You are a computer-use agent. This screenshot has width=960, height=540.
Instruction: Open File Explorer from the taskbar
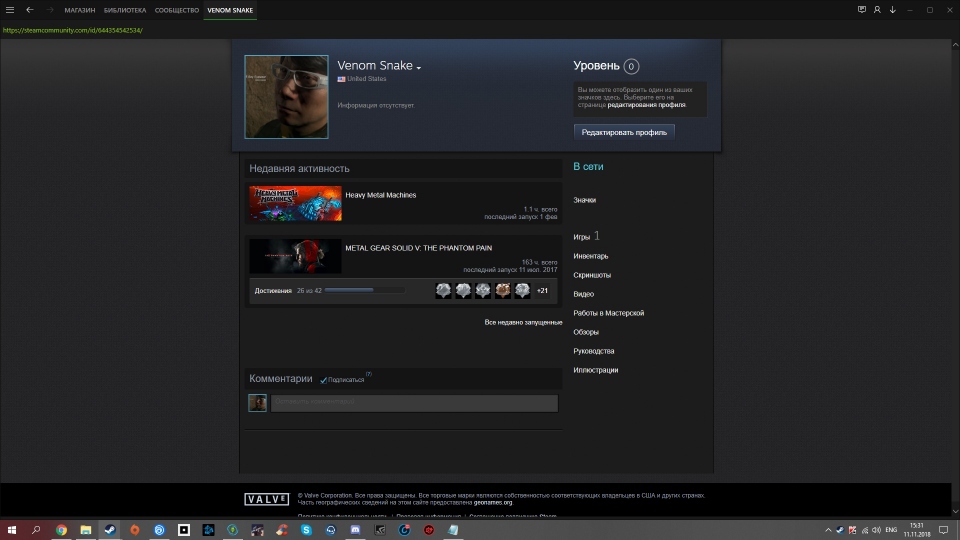86,530
